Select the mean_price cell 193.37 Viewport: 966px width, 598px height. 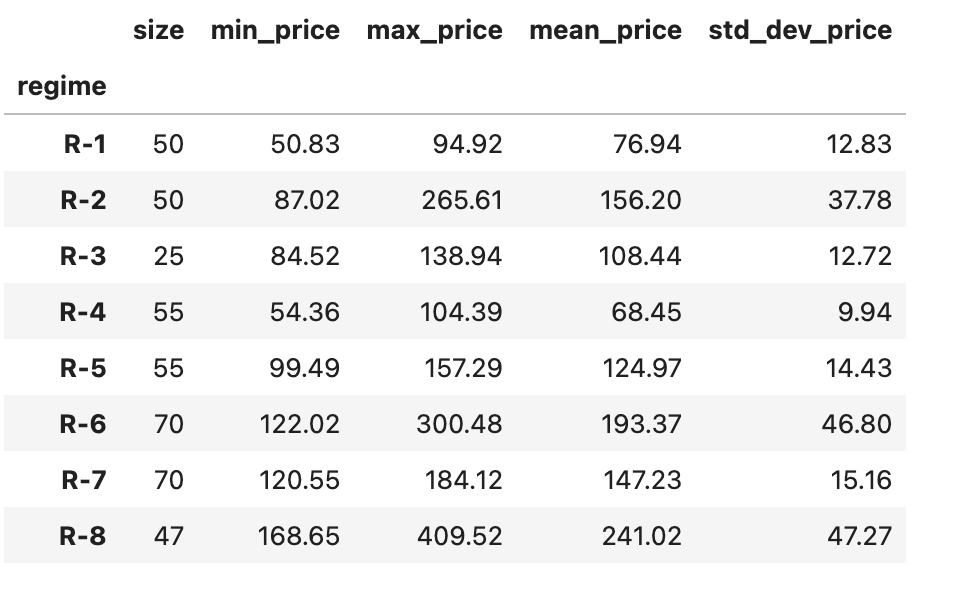click(x=641, y=424)
